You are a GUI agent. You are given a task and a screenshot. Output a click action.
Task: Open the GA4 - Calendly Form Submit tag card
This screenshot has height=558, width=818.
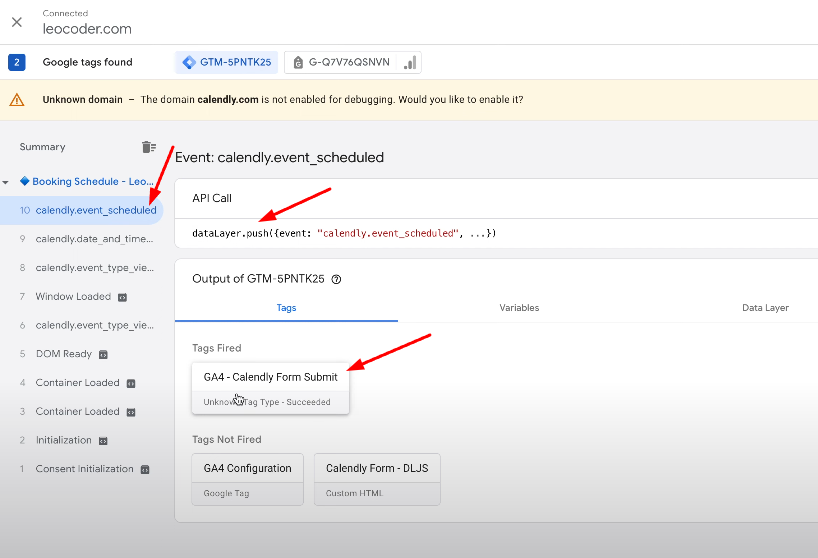pos(270,389)
